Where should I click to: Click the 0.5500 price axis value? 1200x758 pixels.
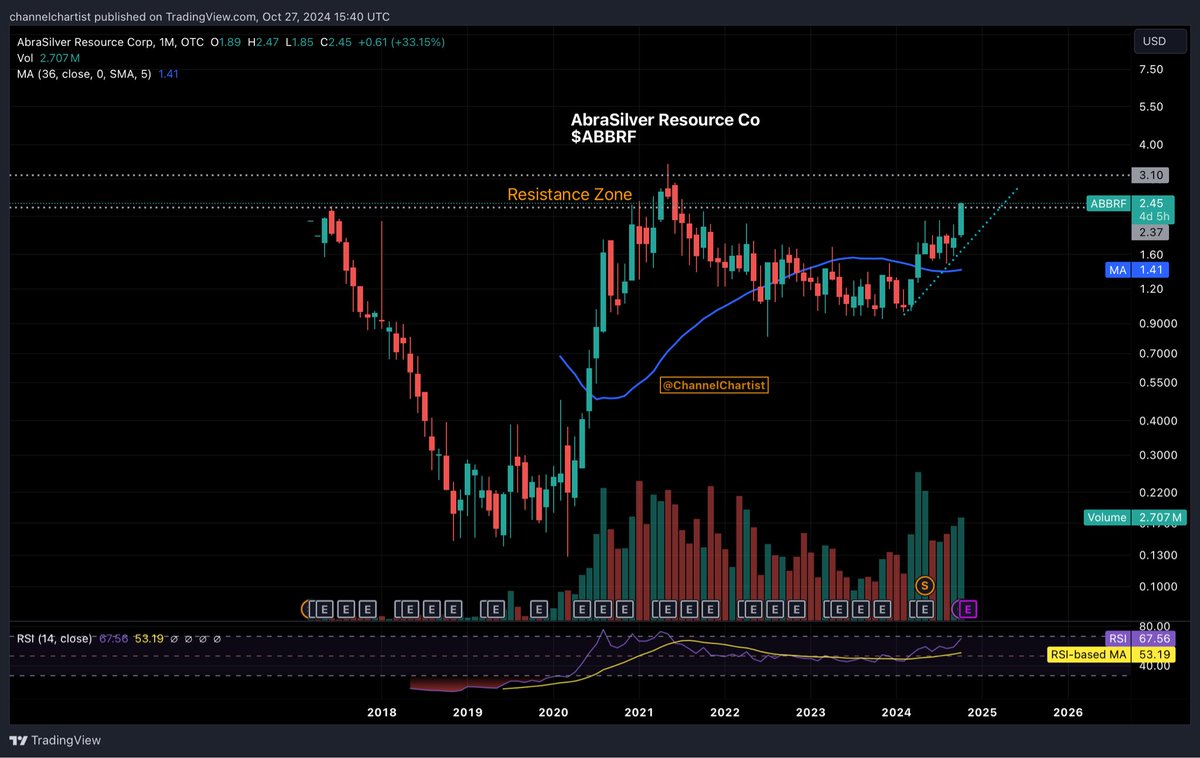1156,383
